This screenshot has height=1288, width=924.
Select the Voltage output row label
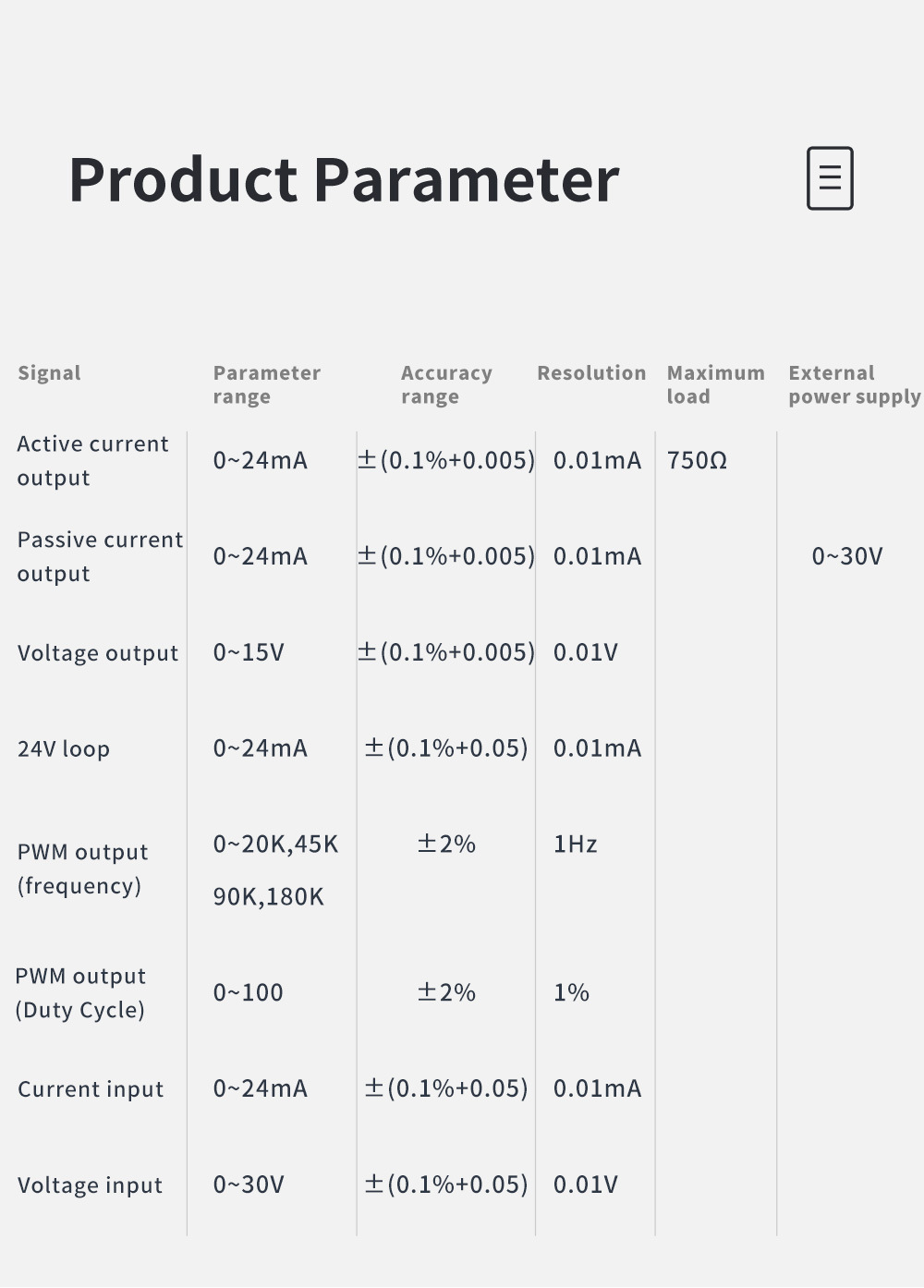tap(98, 653)
